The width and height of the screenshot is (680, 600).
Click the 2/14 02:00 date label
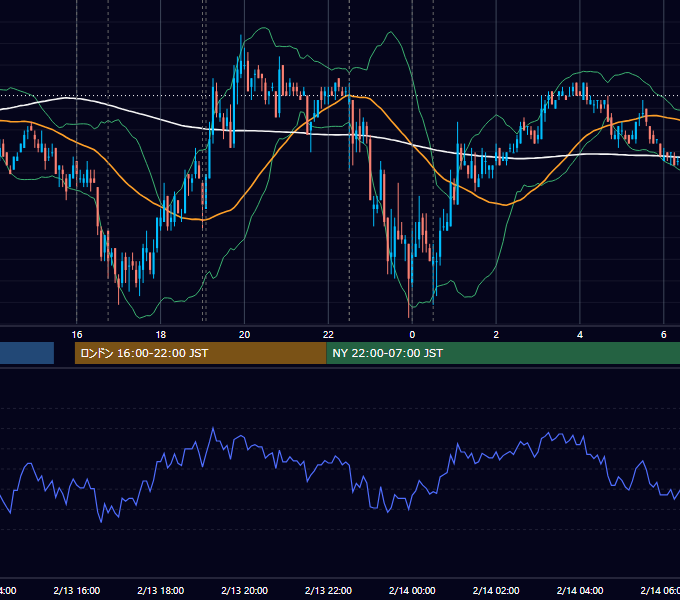(x=496, y=590)
